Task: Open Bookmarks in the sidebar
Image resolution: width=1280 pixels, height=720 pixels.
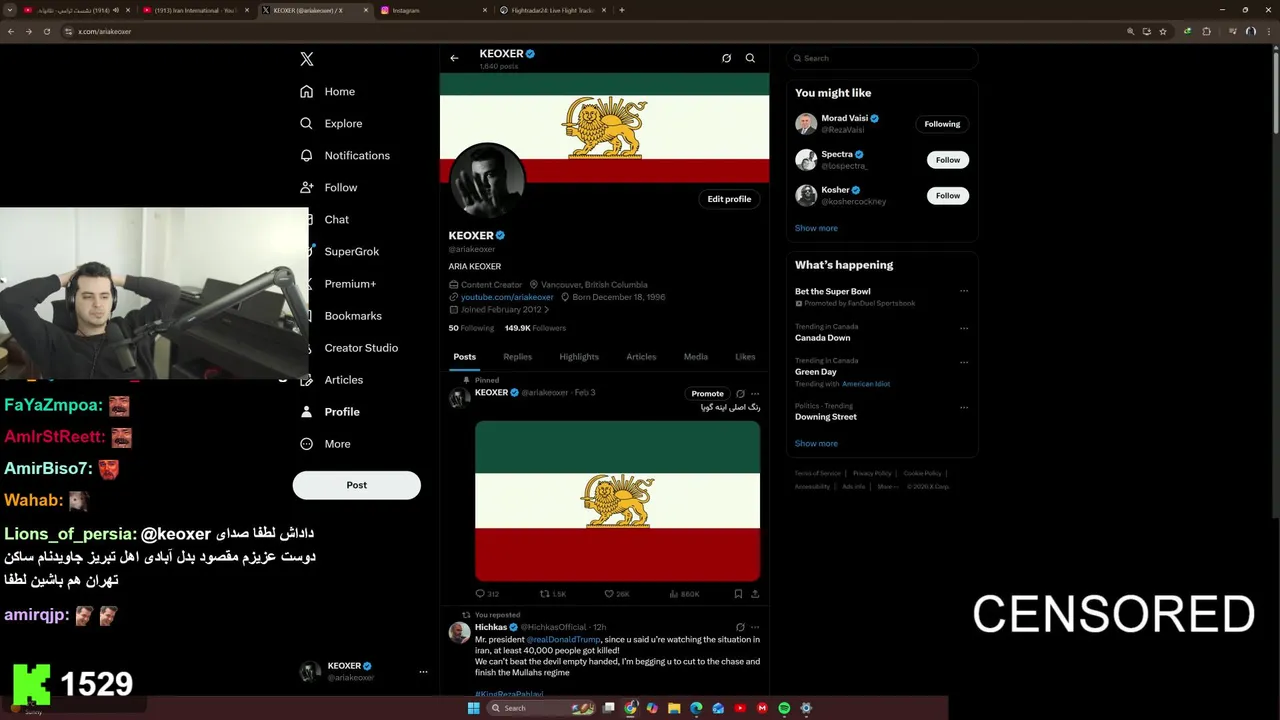Action: pyautogui.click(x=353, y=316)
